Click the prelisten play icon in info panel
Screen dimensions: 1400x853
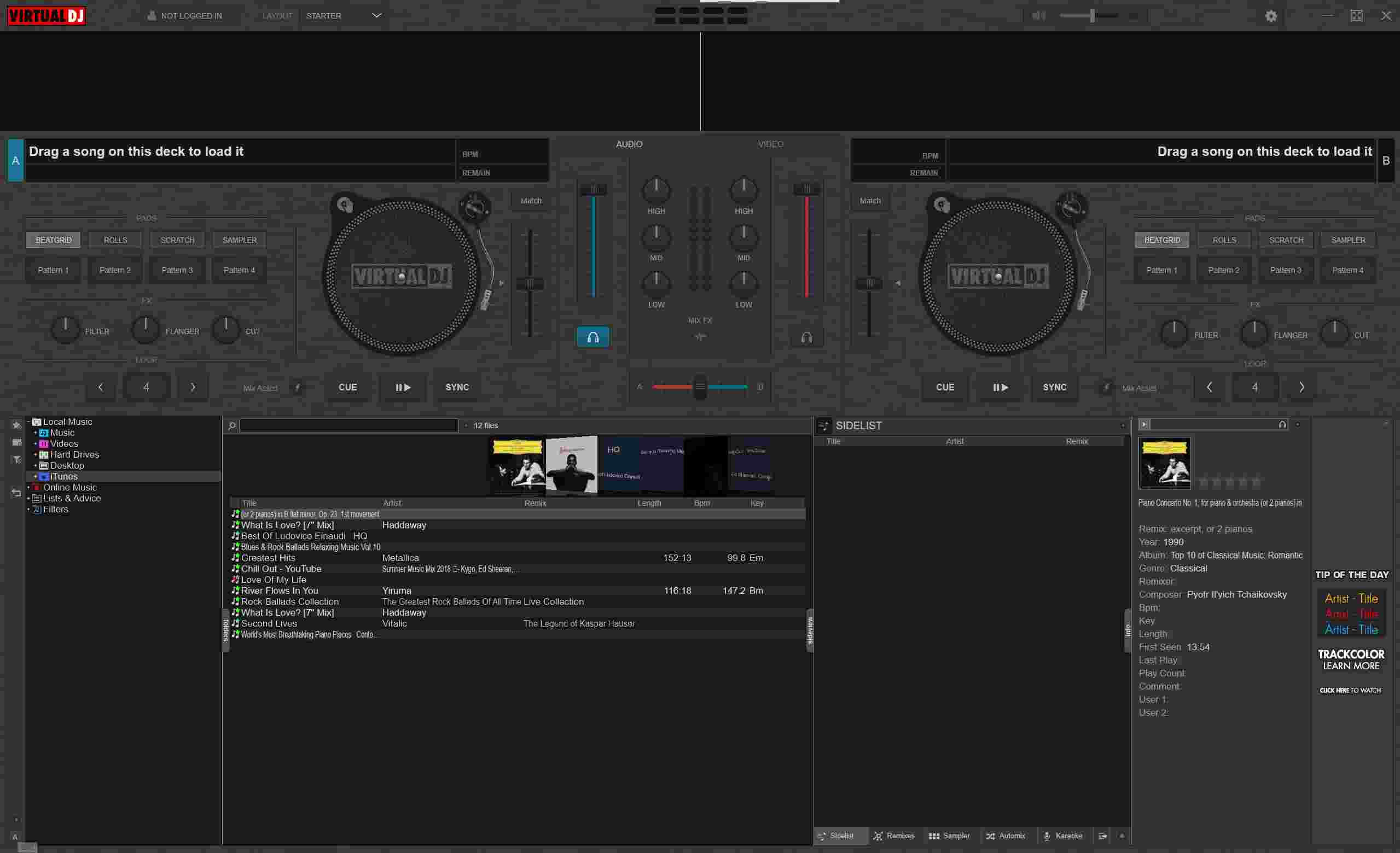(x=1145, y=424)
